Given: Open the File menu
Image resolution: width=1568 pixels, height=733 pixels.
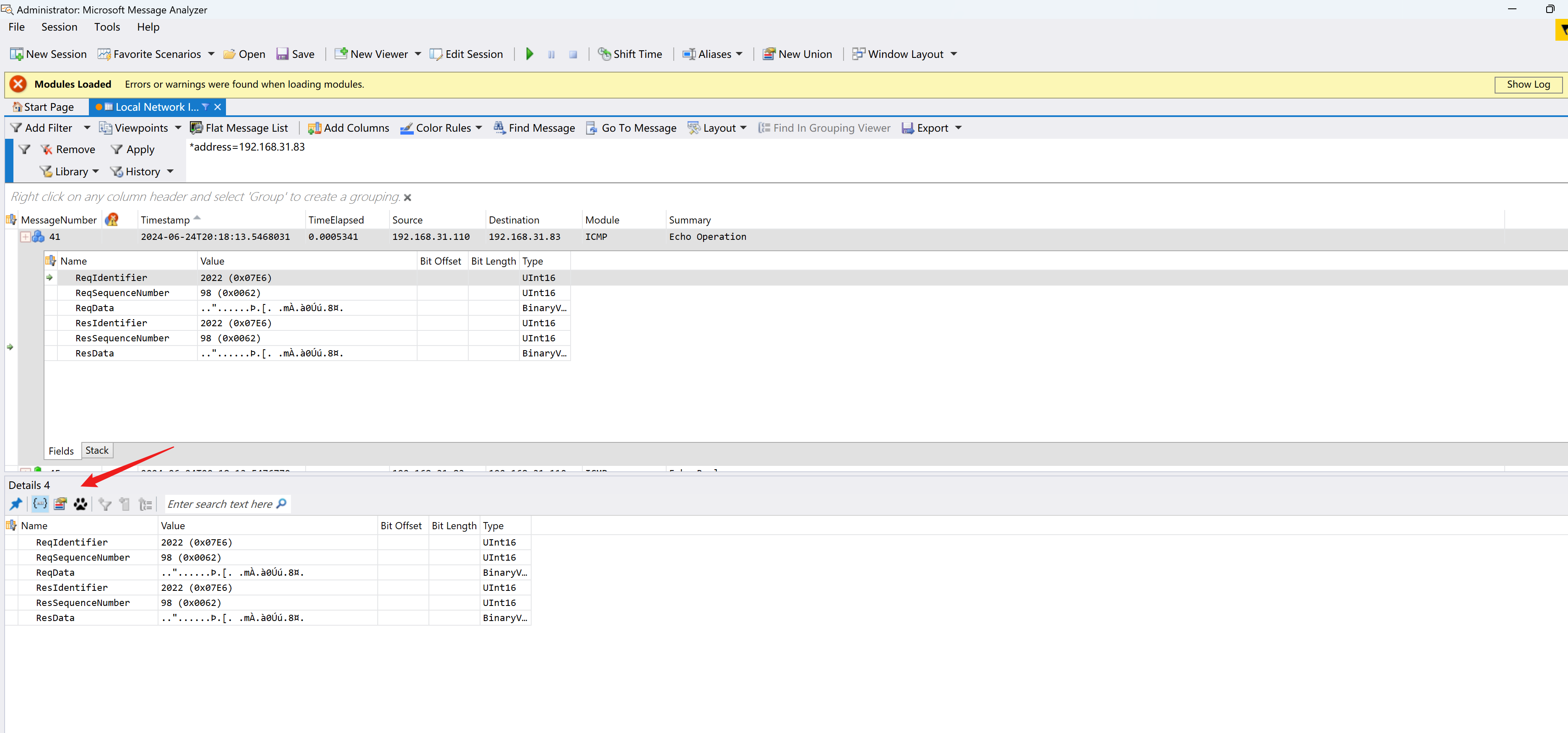Looking at the screenshot, I should 16,27.
